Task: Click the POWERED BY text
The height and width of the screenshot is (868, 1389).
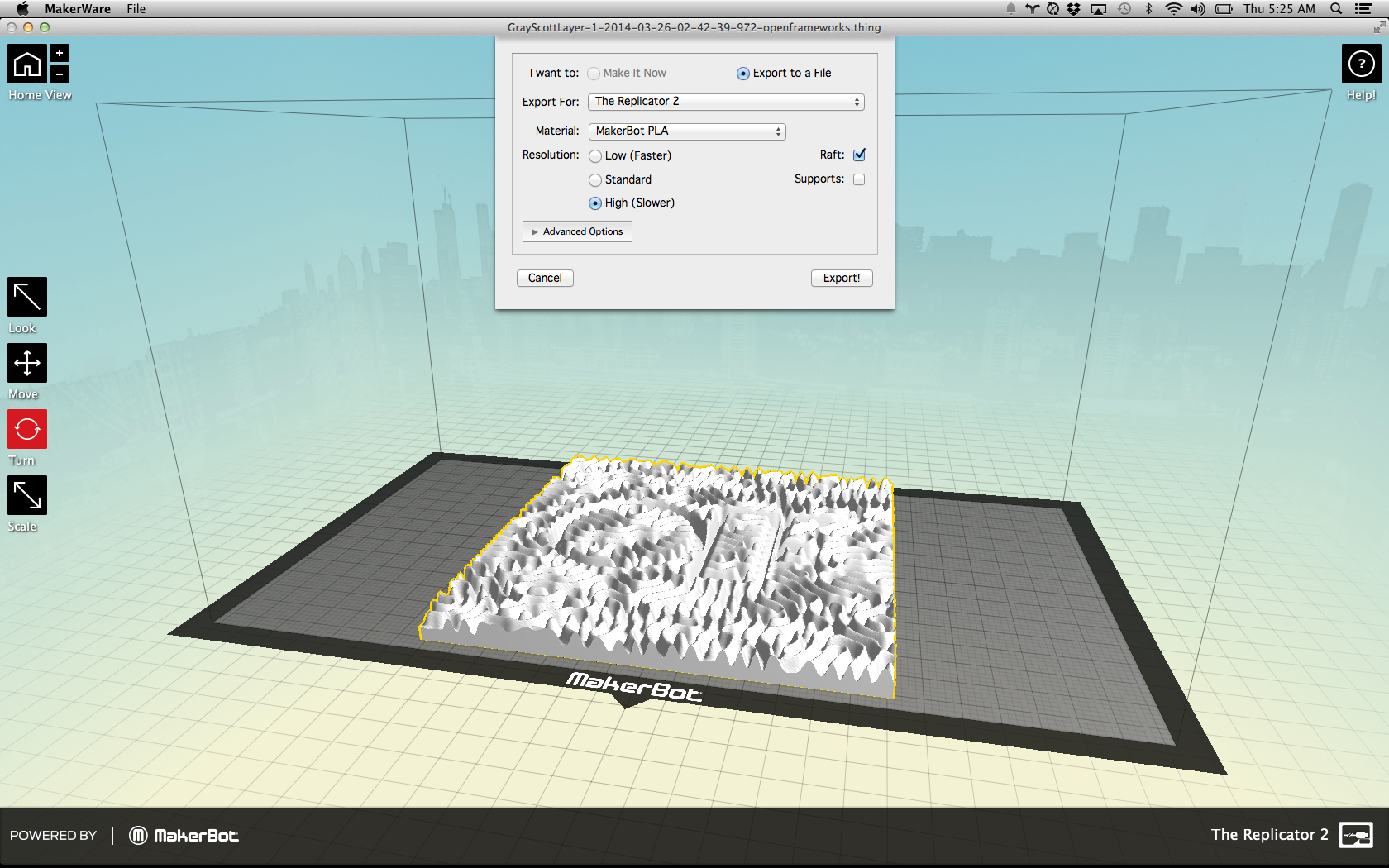Action: [x=53, y=836]
